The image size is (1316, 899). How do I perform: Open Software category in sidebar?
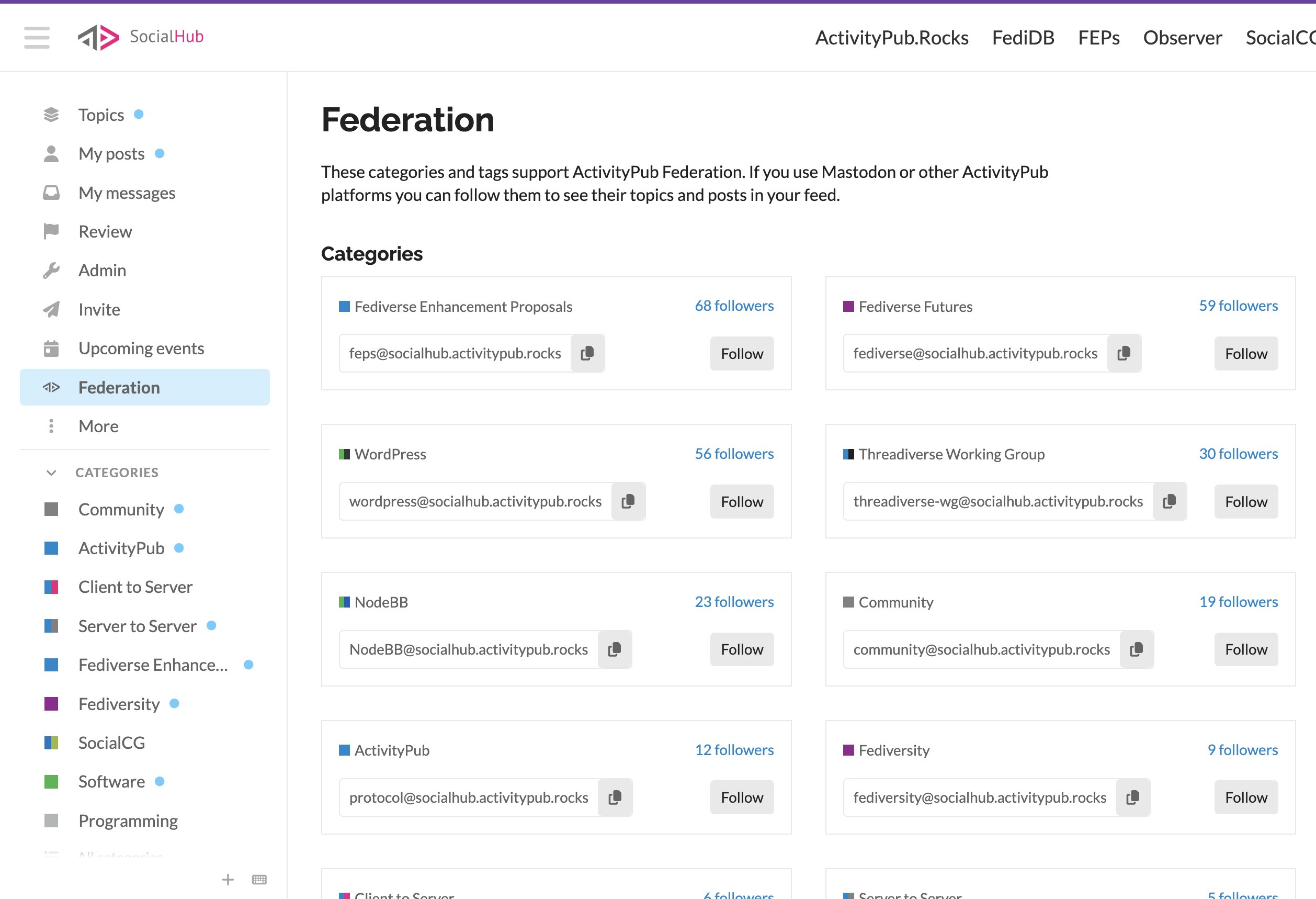click(x=144, y=781)
